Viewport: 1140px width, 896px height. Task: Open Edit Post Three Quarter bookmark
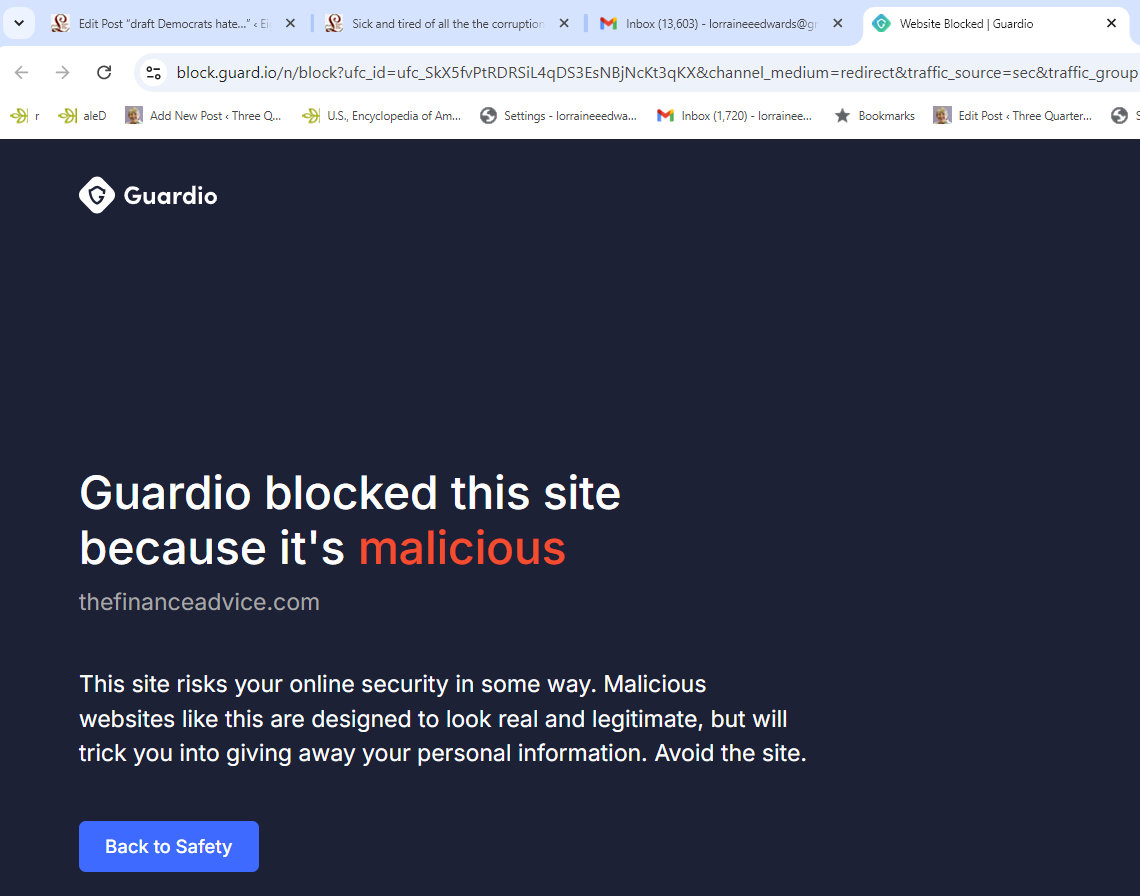1013,116
